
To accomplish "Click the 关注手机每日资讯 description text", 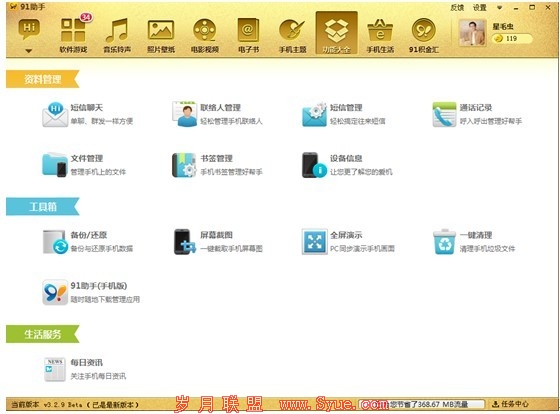I will (98, 376).
